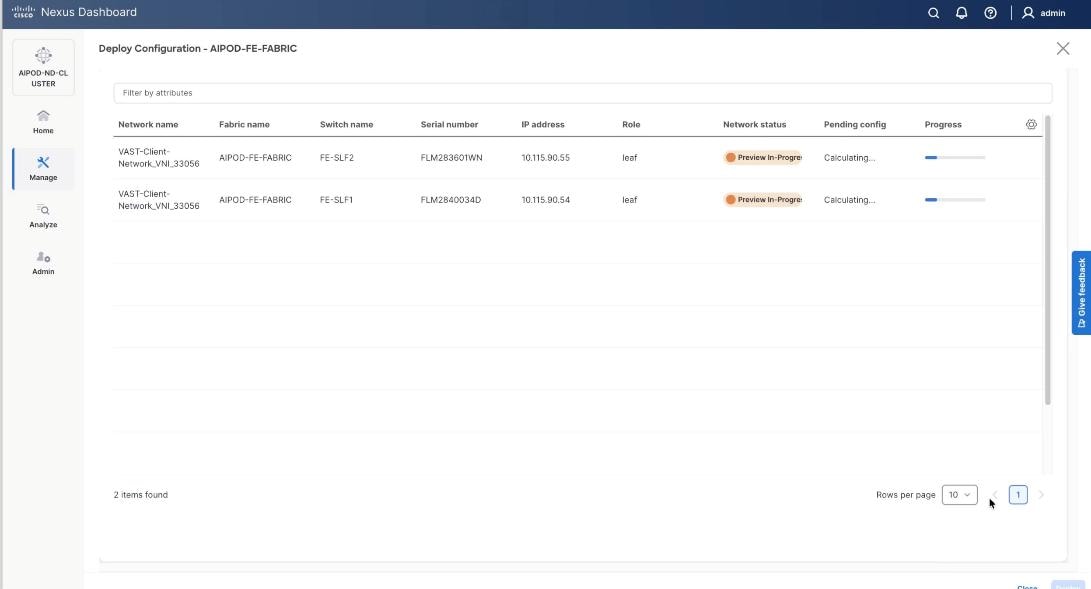1091x589 pixels.
Task: Click Preview In-Progress status for FE-SLF2
Action: pyautogui.click(x=763, y=158)
